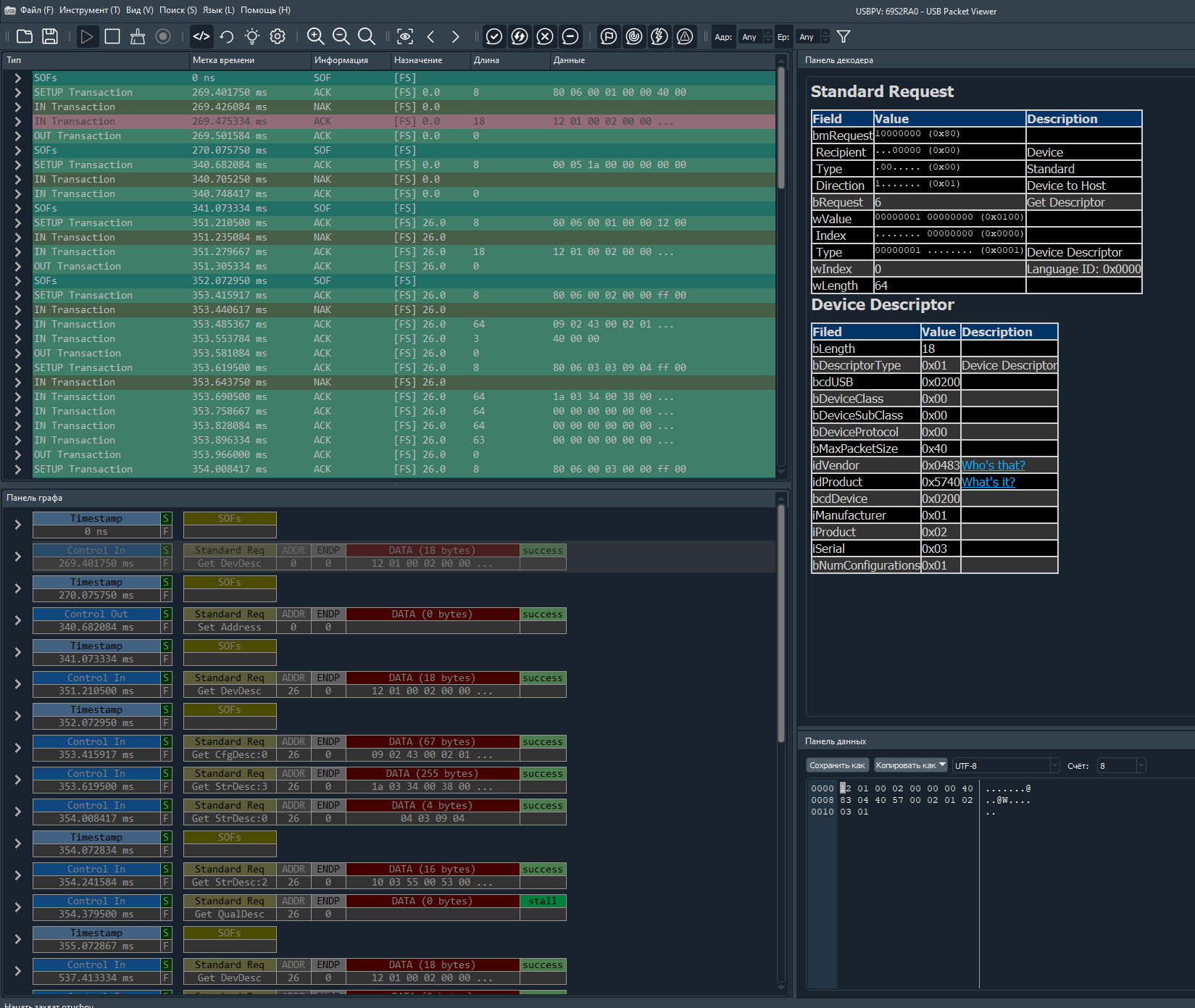The width and height of the screenshot is (1195, 1008).
Task: Click the zoom in magnifier icon
Action: (x=315, y=36)
